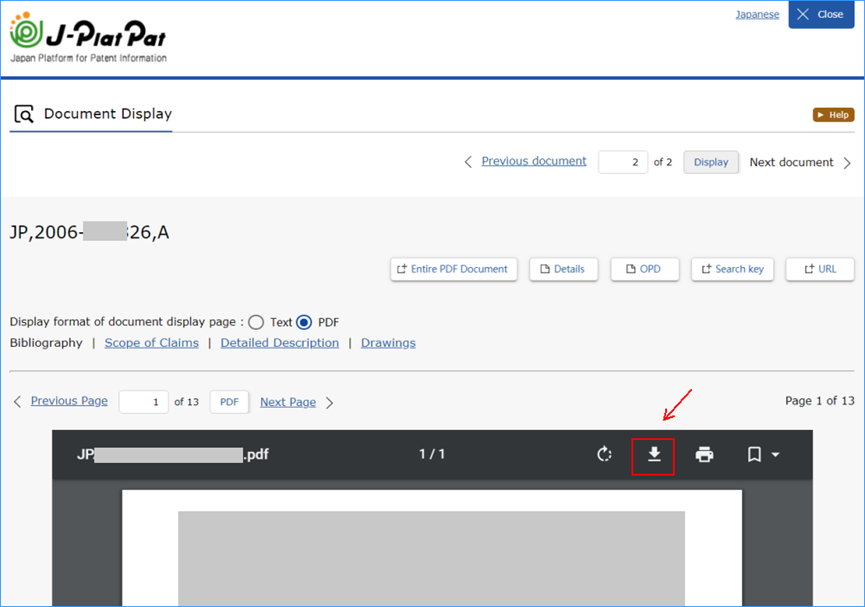
Task: Close the window with the Close button
Action: 821,14
